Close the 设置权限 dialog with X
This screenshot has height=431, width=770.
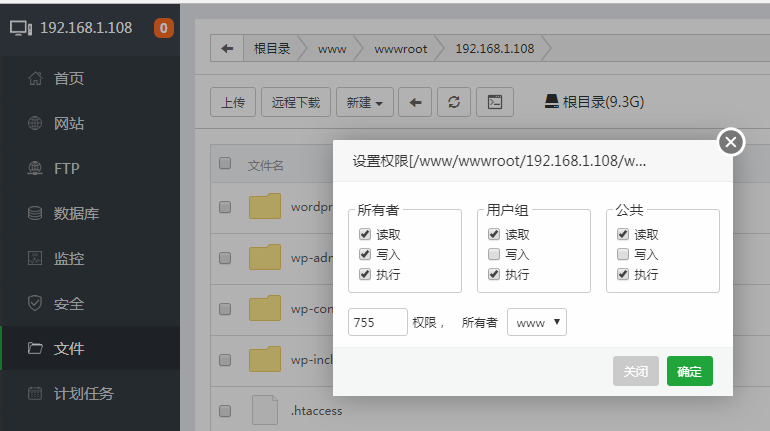point(731,142)
